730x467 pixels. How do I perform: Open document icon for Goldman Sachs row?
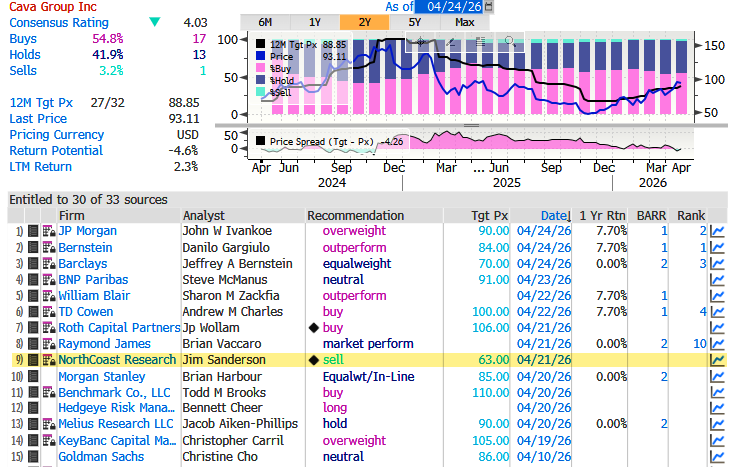[33, 457]
